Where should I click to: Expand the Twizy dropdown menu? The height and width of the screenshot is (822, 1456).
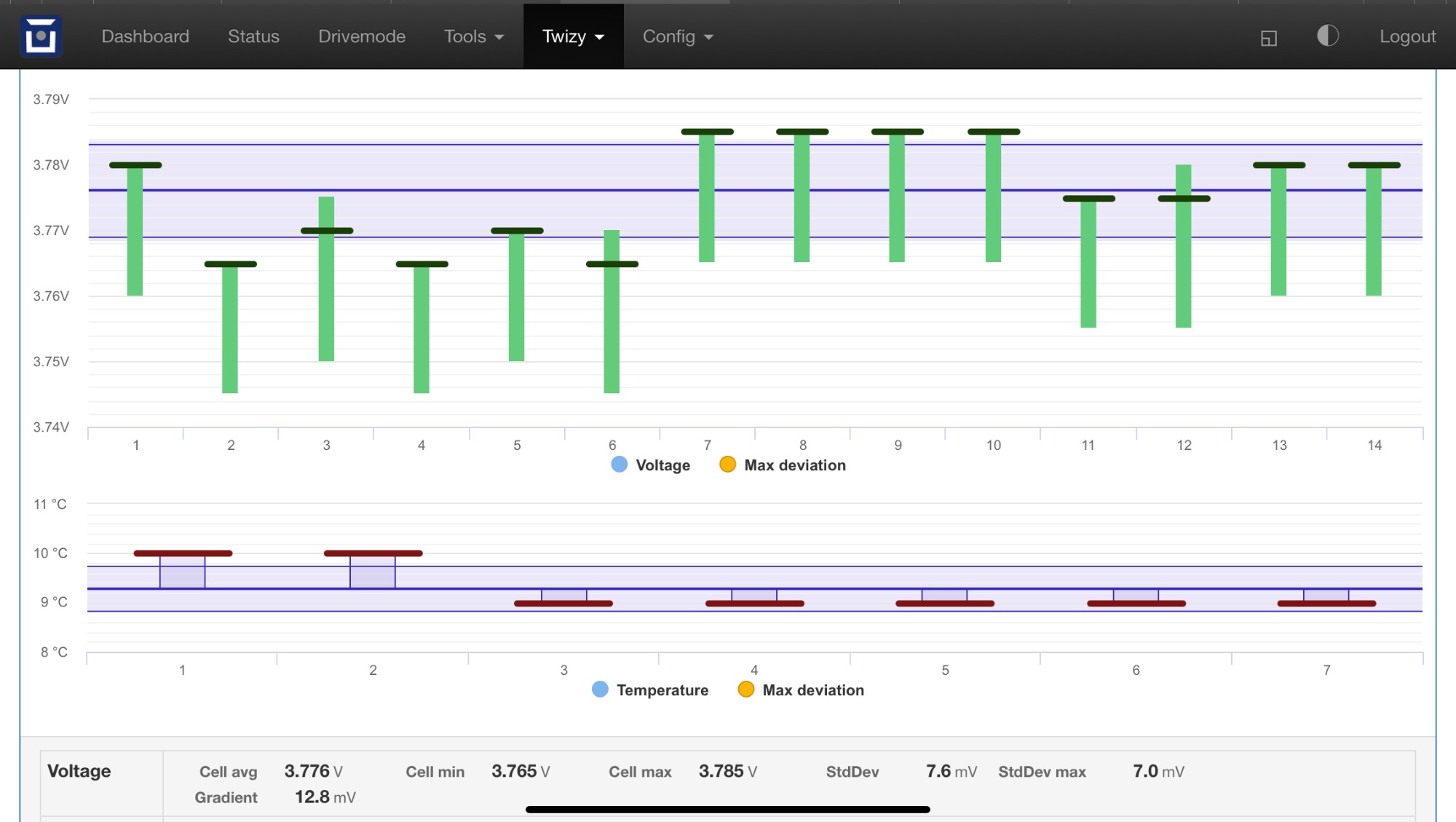point(573,36)
